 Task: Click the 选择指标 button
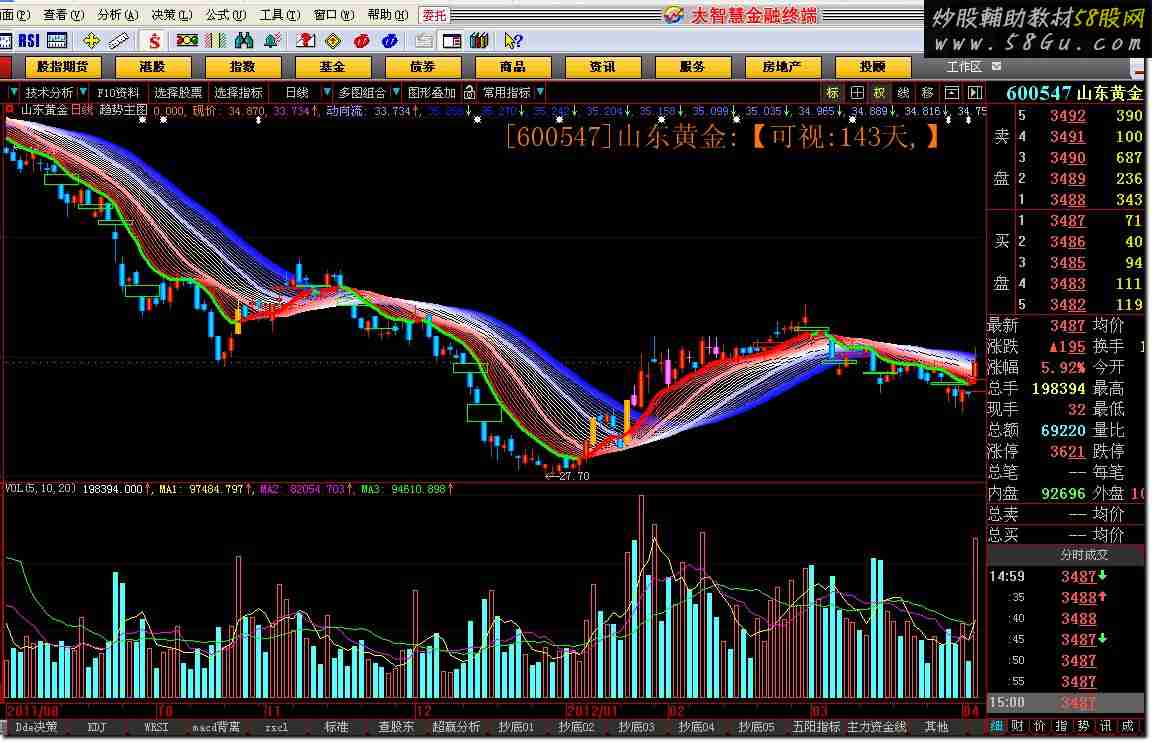click(238, 93)
